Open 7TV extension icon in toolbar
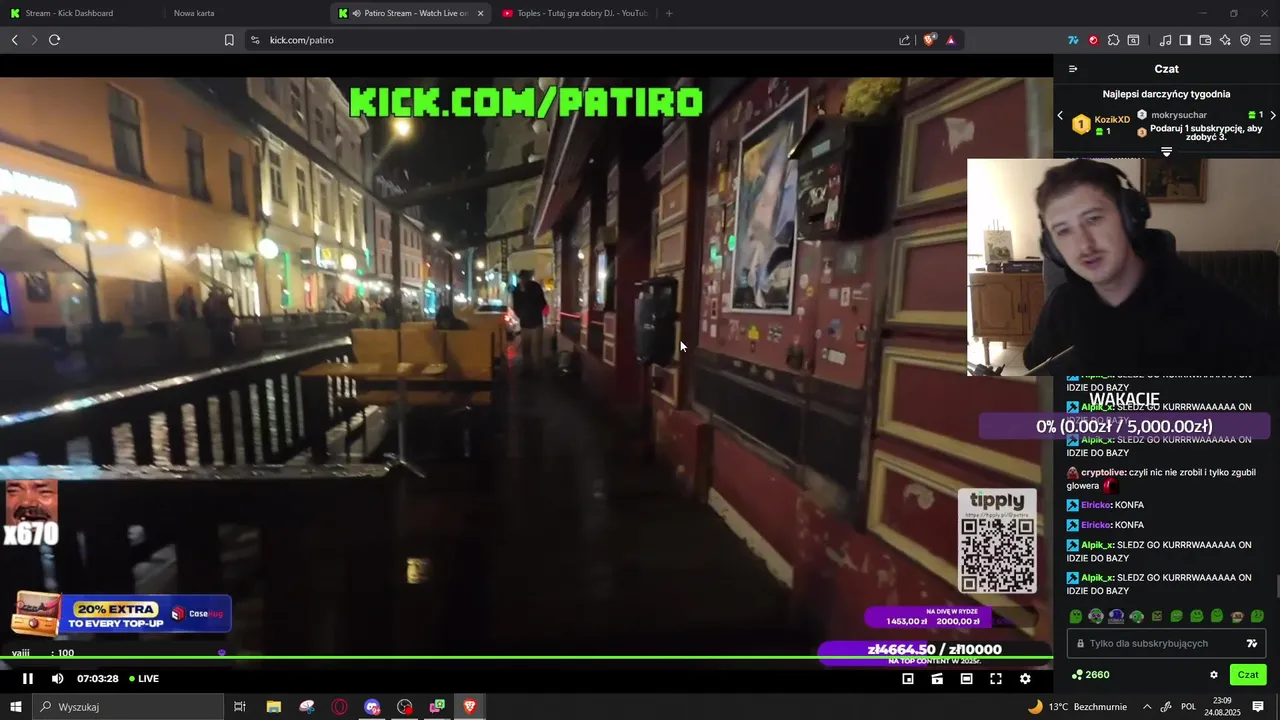This screenshot has width=1280, height=720. pyautogui.click(x=1073, y=40)
